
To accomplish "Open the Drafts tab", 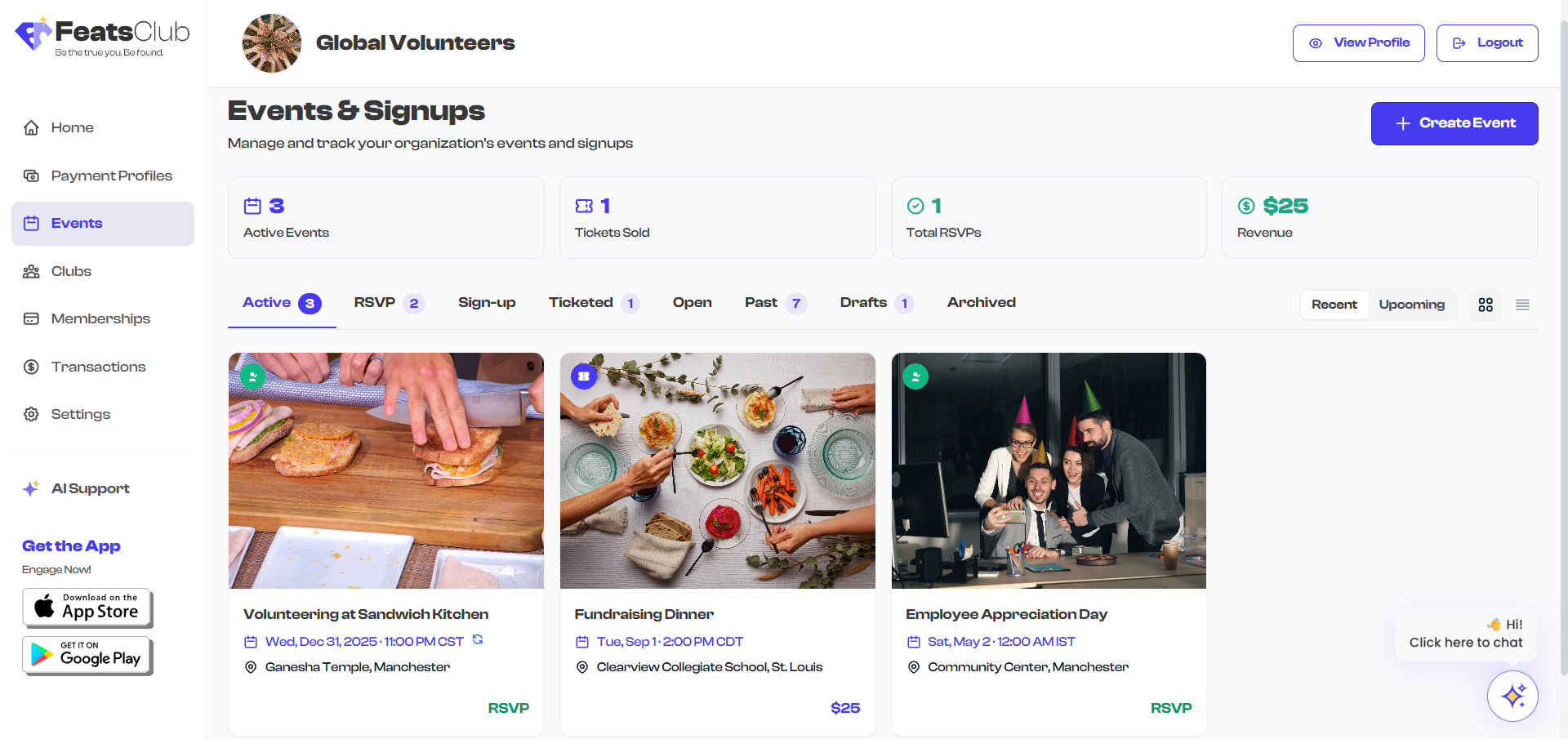I will 876,303.
